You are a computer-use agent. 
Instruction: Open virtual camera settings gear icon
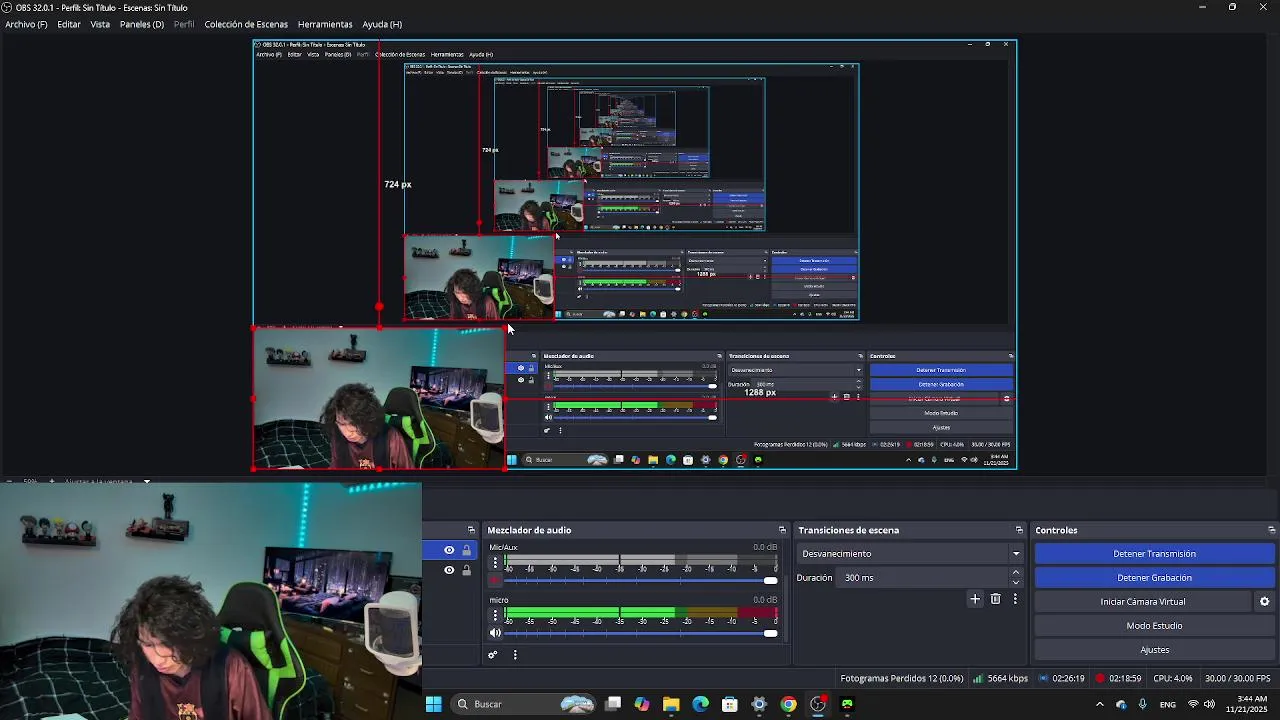(x=1264, y=602)
